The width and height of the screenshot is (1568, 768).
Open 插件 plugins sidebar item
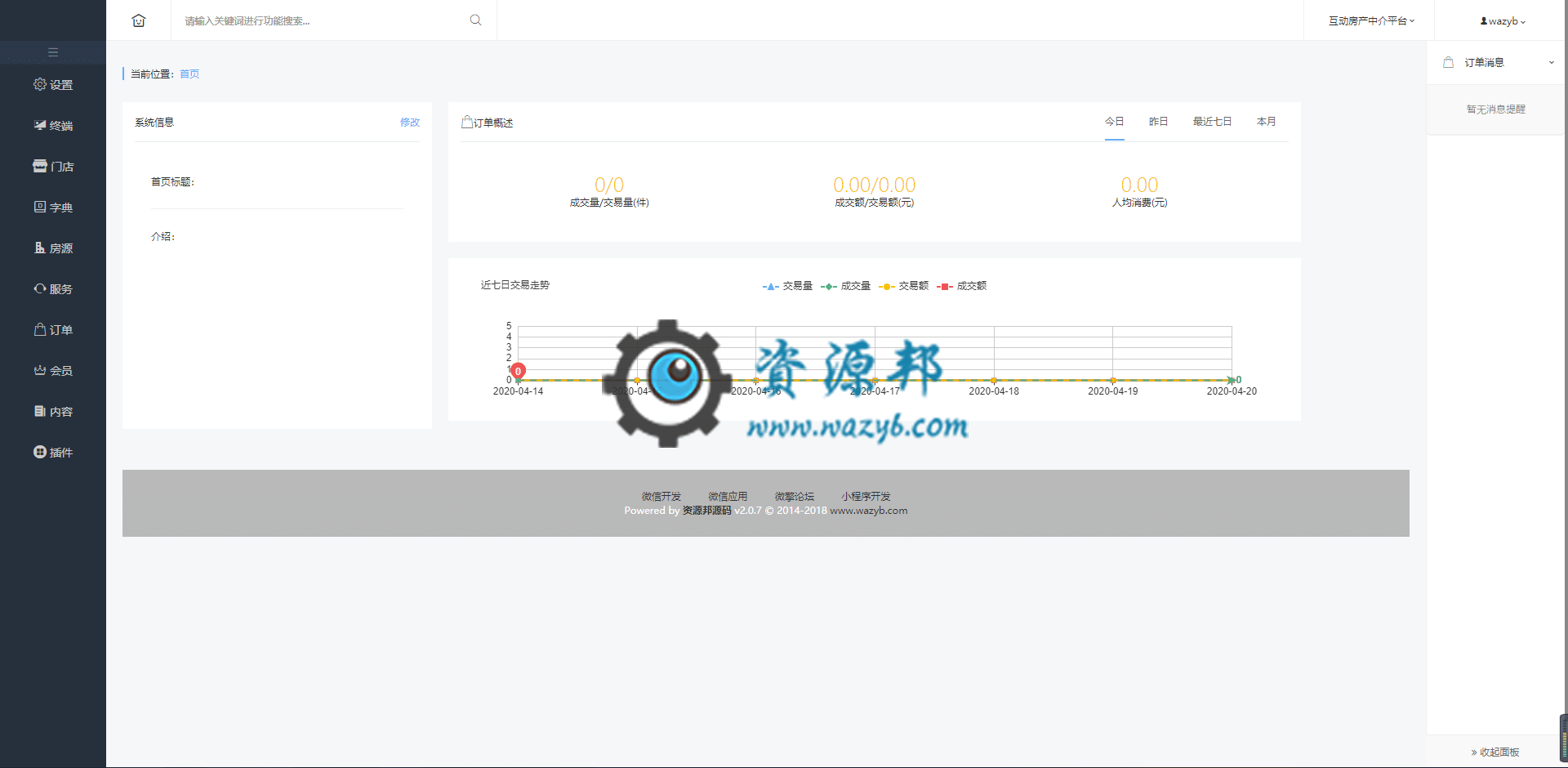pos(53,452)
